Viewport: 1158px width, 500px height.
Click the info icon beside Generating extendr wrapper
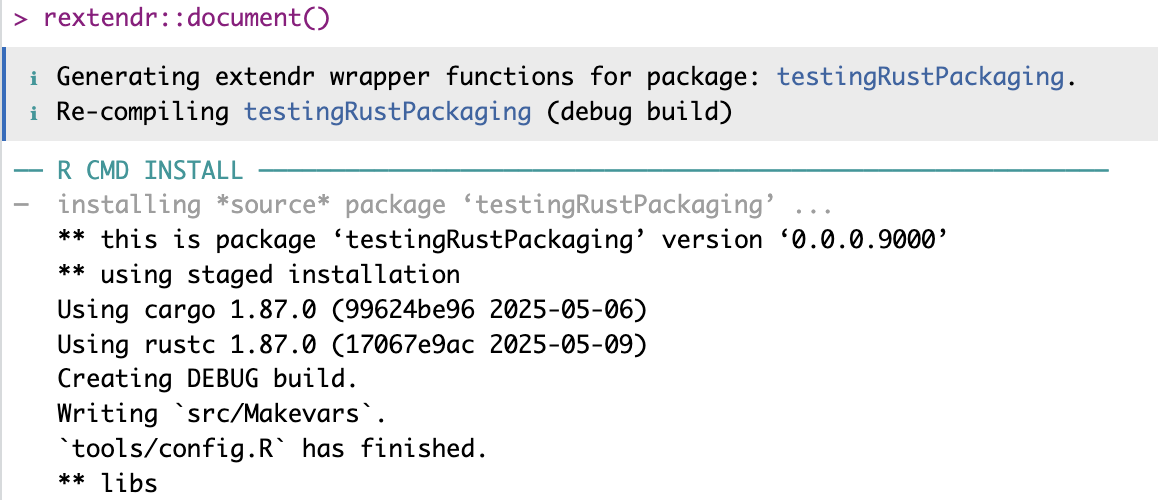35,78
